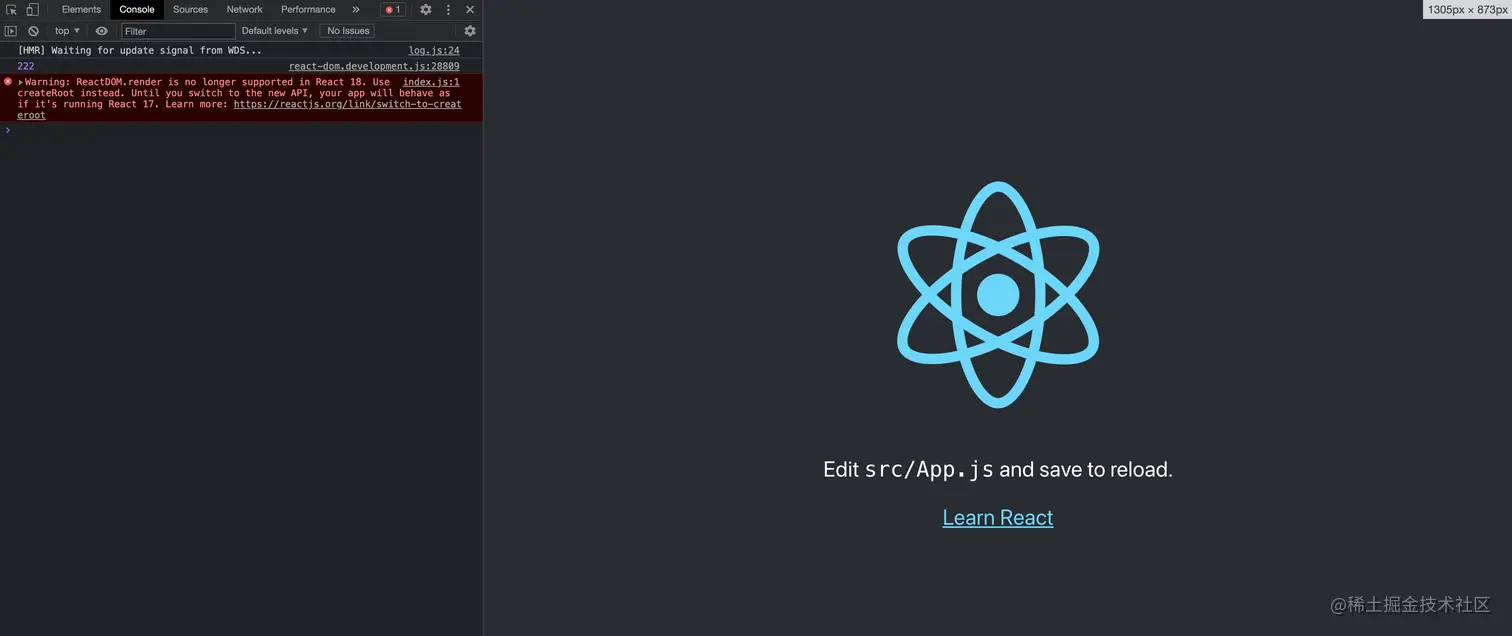This screenshot has width=1512, height=636.
Task: Expand the ReactDOM.render warning message
Action: tap(21, 82)
